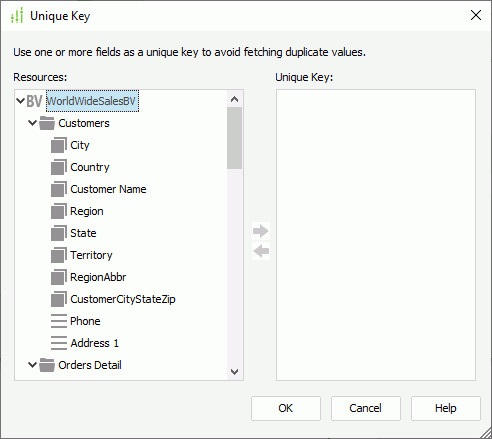Select the State field
Viewport: 492px width, 439px height.
point(83,233)
